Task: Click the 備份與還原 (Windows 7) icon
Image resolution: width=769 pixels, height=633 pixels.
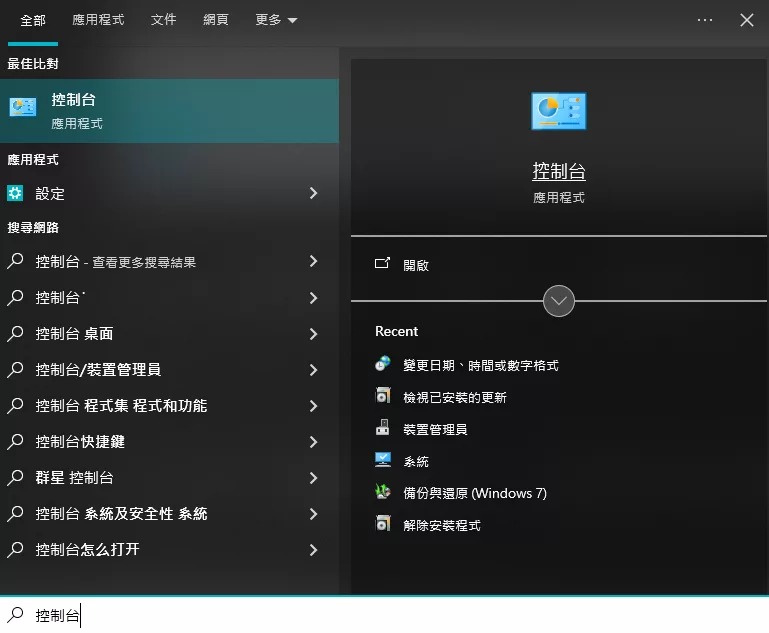Action: pyautogui.click(x=383, y=493)
